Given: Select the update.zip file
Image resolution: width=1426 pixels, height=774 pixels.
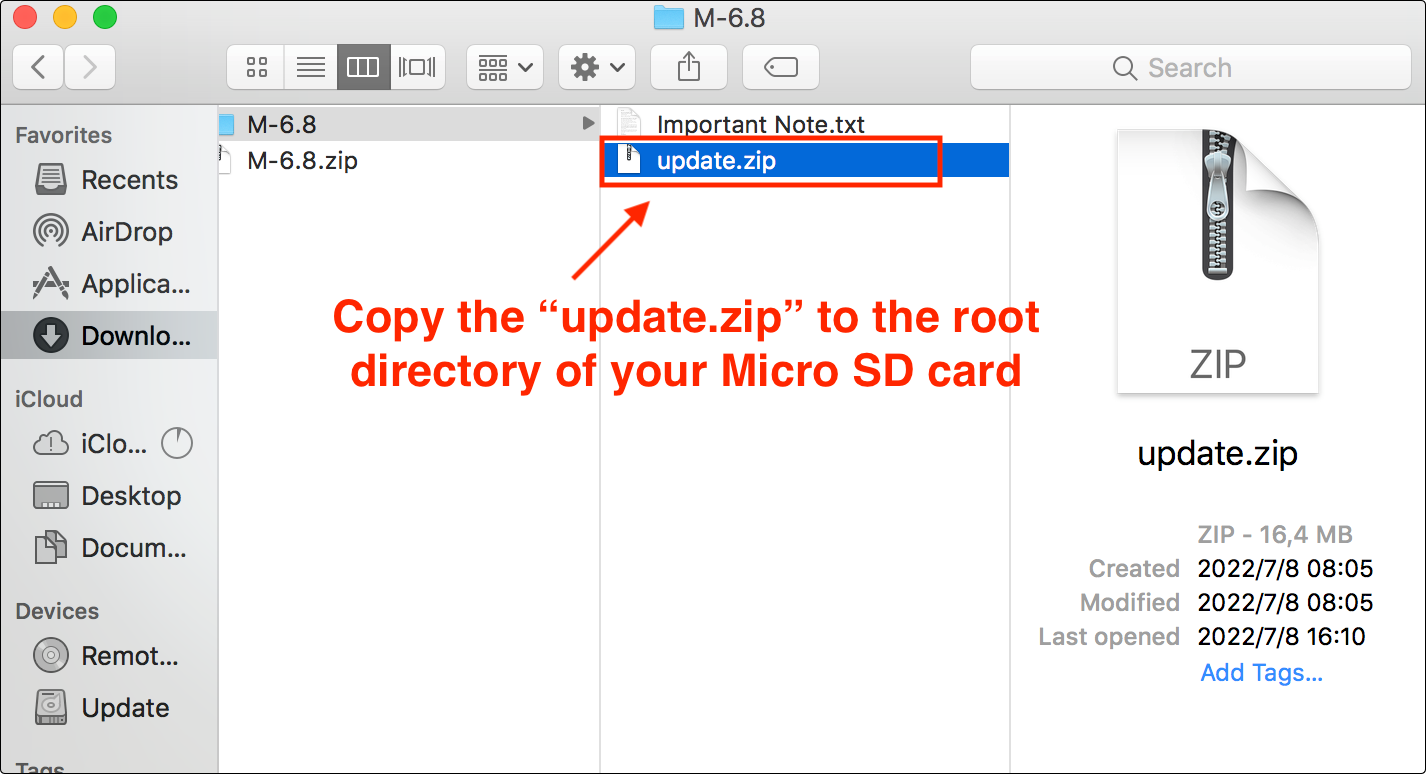Looking at the screenshot, I should click(805, 160).
